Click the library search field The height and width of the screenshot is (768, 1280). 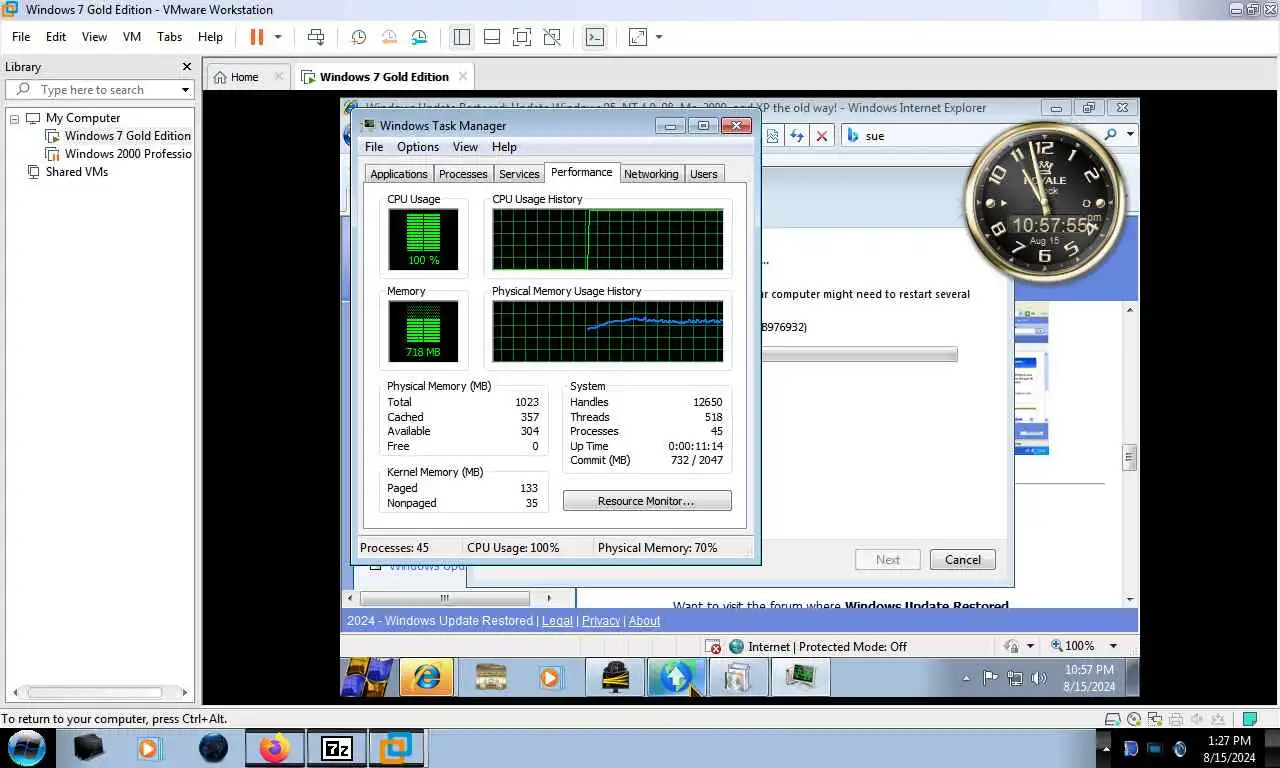tap(100, 89)
